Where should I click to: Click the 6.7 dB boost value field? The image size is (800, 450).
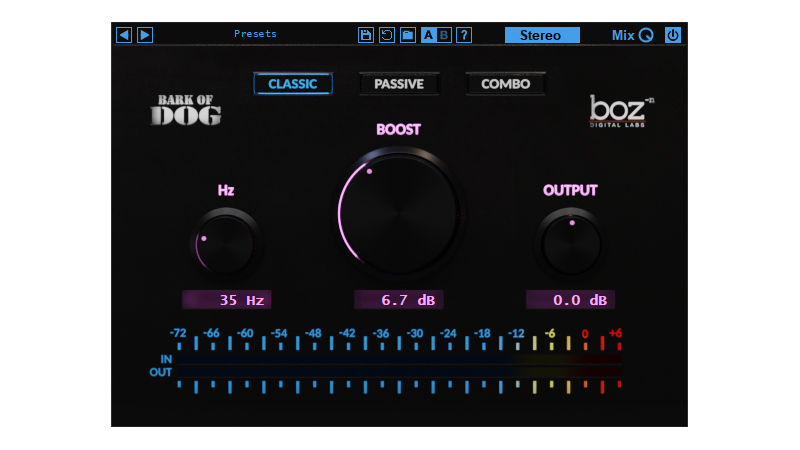coord(398,300)
